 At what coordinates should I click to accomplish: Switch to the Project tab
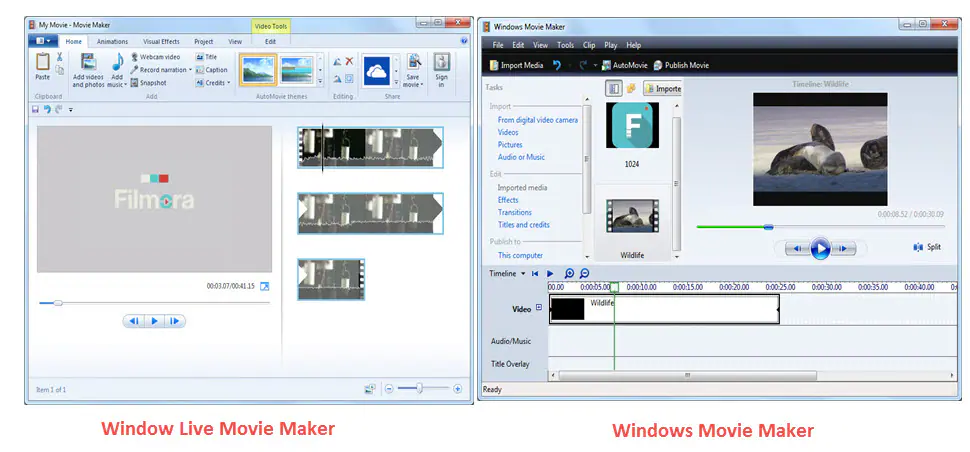click(204, 41)
